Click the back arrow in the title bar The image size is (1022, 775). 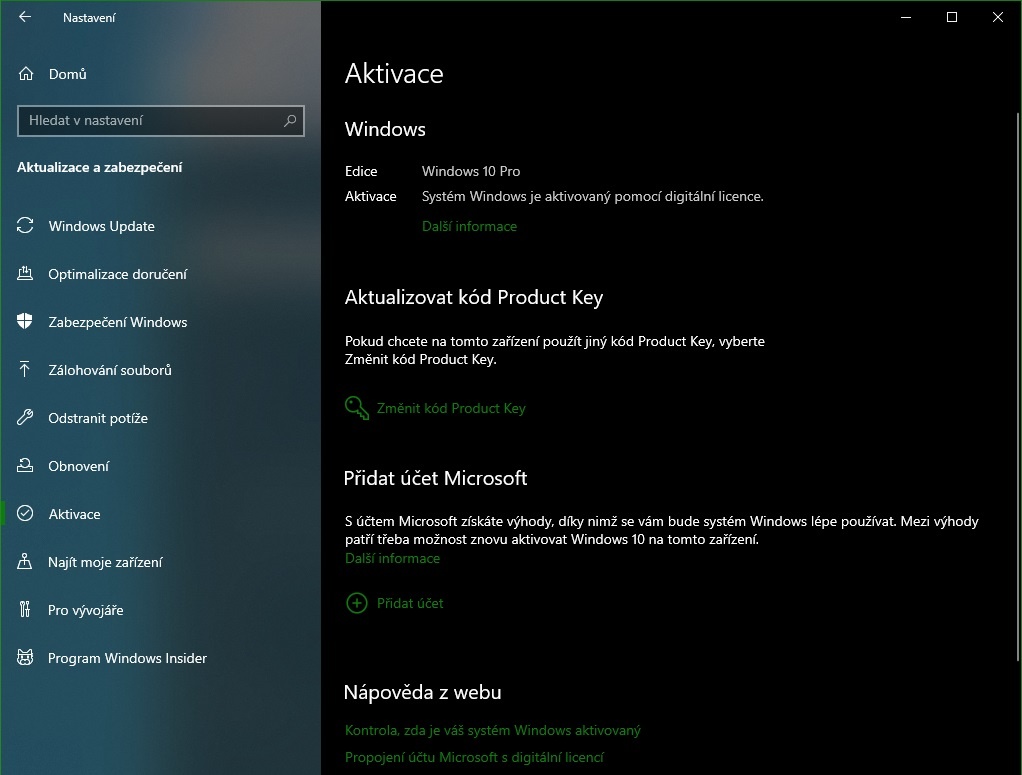25,17
